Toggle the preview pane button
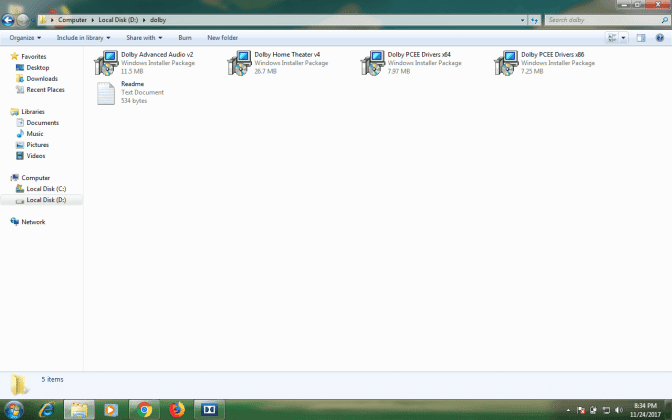Screen dimensions: 672x420 tap(641, 38)
